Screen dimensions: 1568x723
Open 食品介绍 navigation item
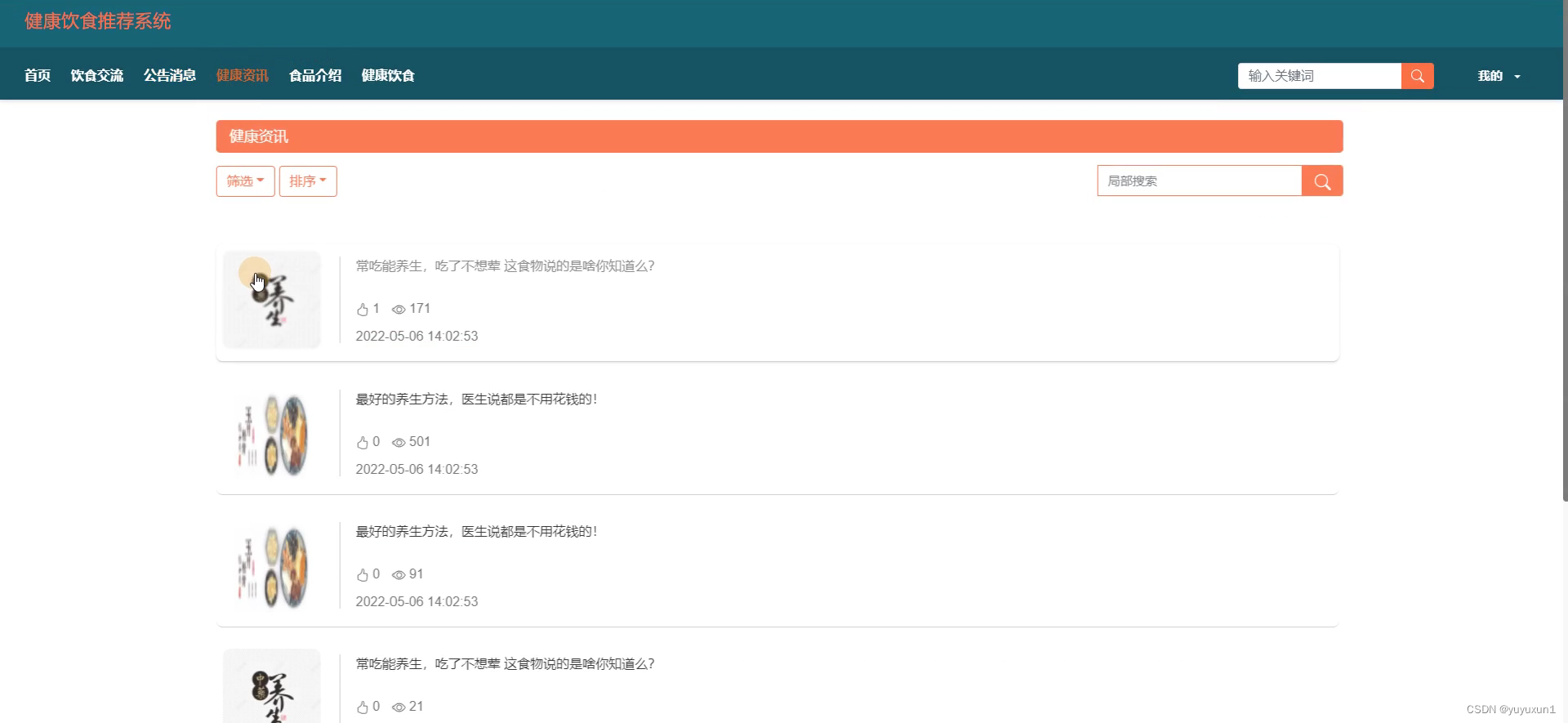pyautogui.click(x=315, y=75)
